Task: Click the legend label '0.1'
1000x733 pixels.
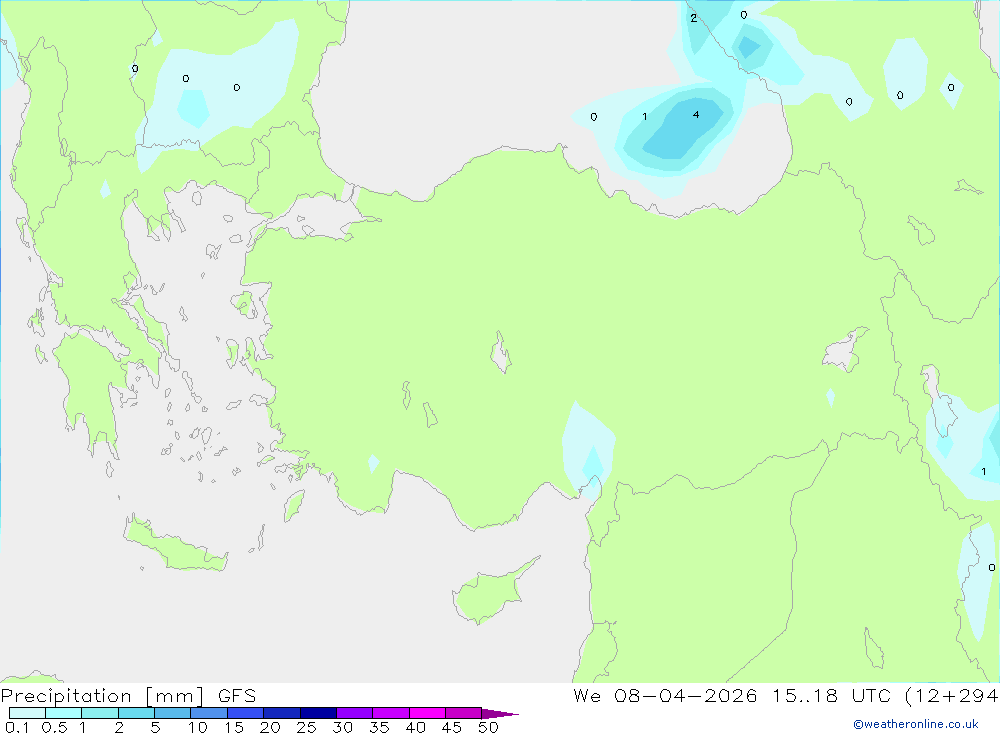Action: tap(17, 727)
